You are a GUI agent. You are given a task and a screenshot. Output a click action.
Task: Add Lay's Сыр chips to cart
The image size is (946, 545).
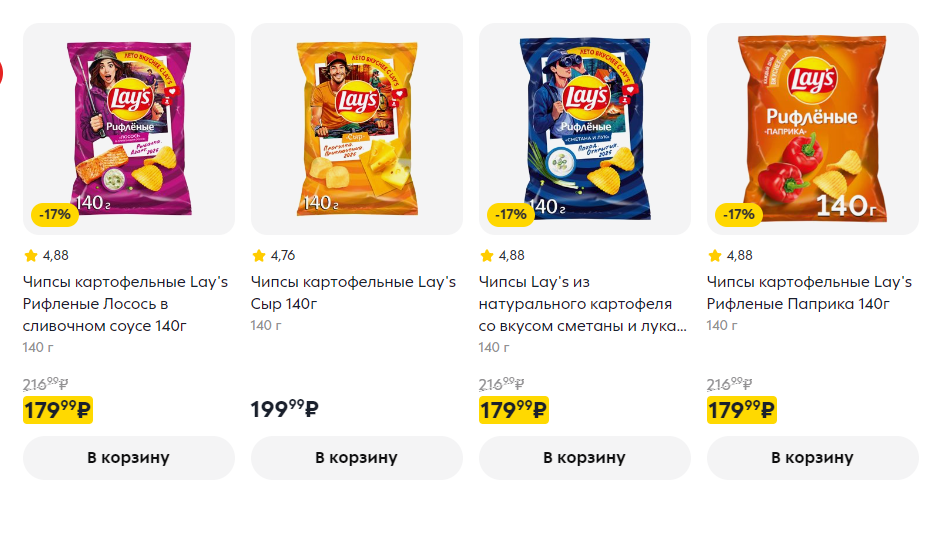(x=356, y=458)
